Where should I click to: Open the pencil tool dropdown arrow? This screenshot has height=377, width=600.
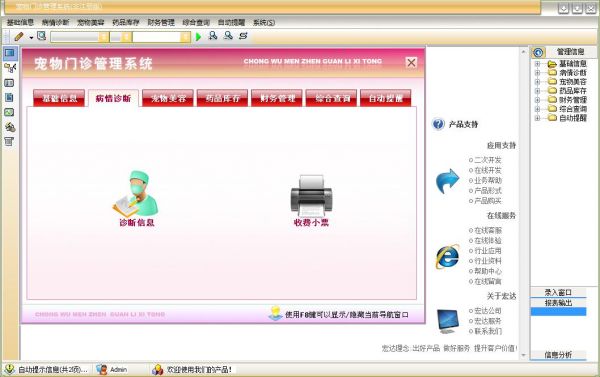pos(31,38)
